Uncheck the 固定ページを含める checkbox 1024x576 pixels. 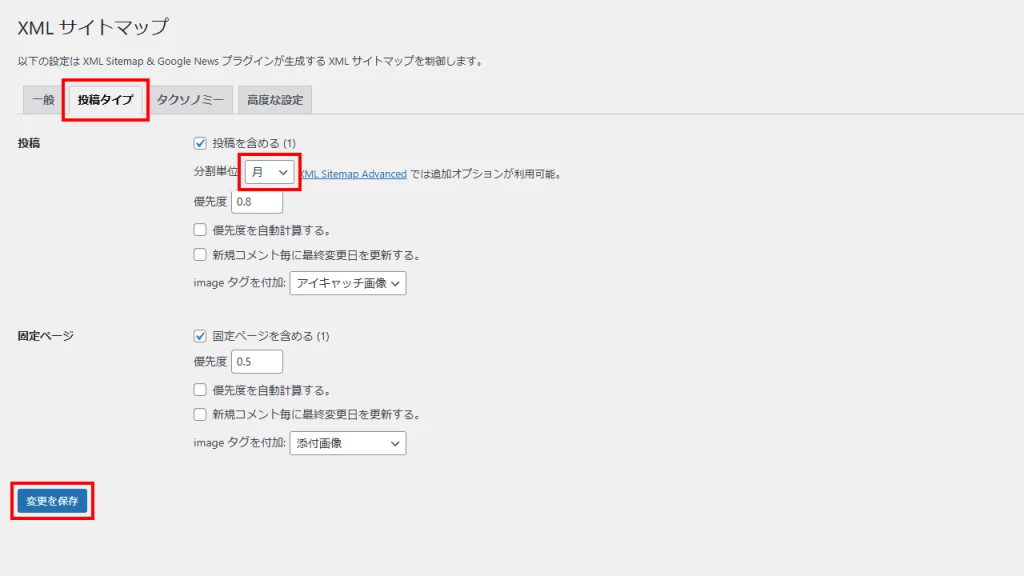pyautogui.click(x=200, y=336)
